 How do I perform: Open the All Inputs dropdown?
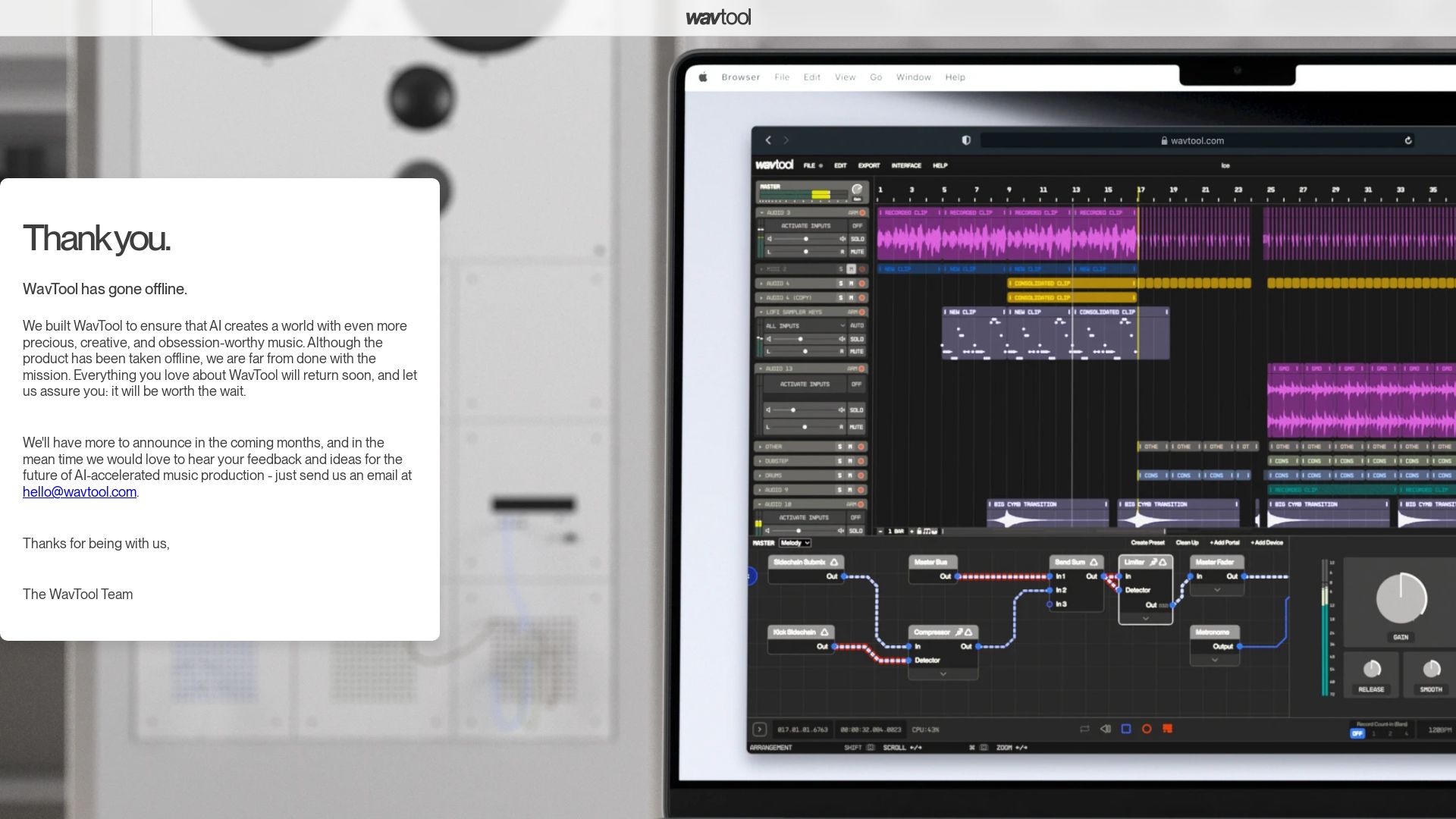[x=805, y=325]
